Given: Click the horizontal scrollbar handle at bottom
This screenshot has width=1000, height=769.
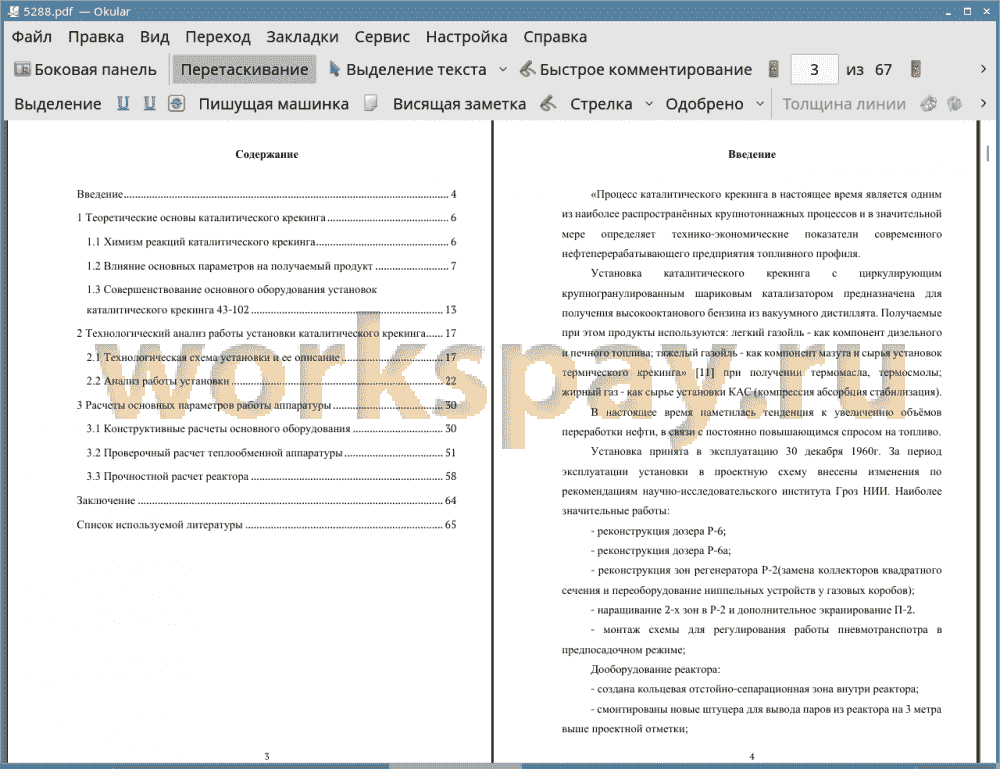Looking at the screenshot, I should coord(455,765).
